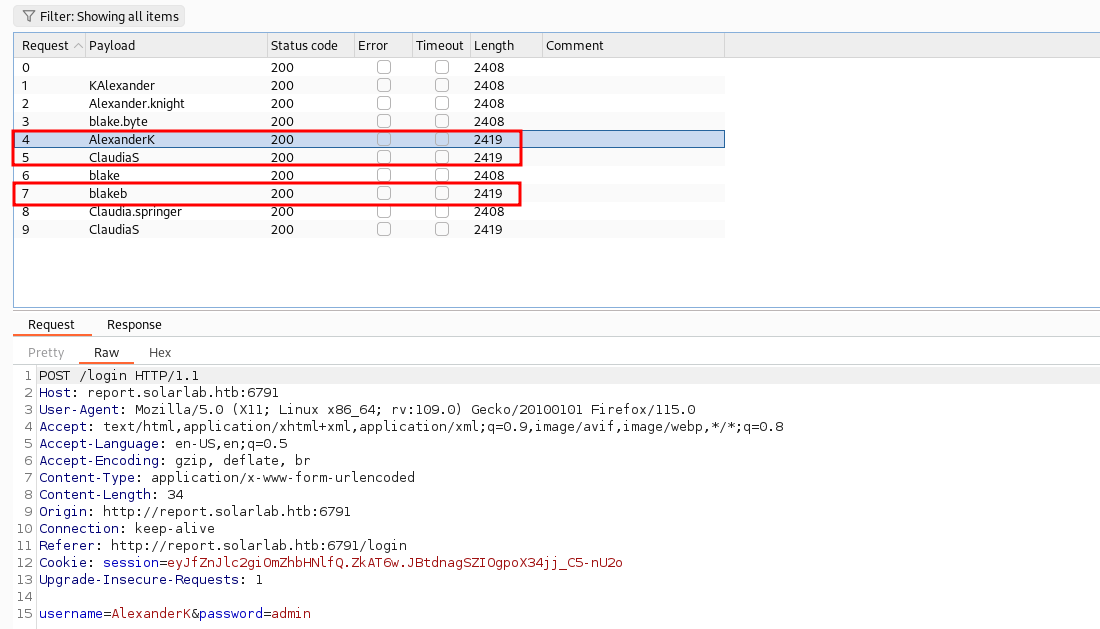Sort results by Payload column
Viewport: 1100px width, 629px height.
tap(112, 45)
